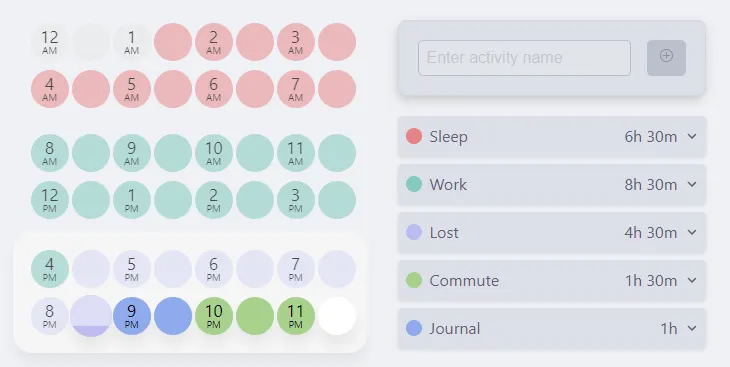This screenshot has width=730, height=367.
Task: Toggle the 12 AM time slot
Action: click(50, 42)
